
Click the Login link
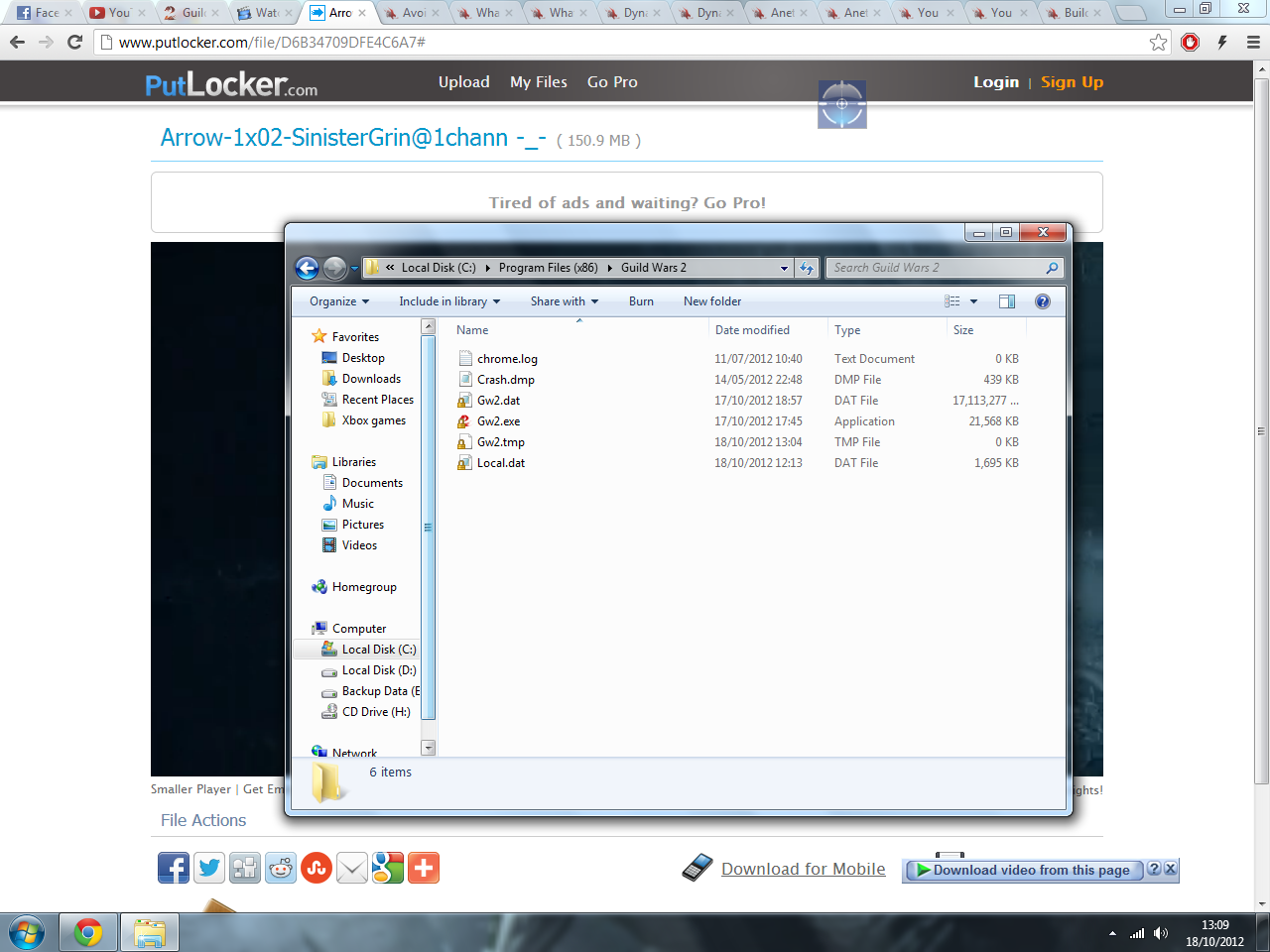pos(996,82)
